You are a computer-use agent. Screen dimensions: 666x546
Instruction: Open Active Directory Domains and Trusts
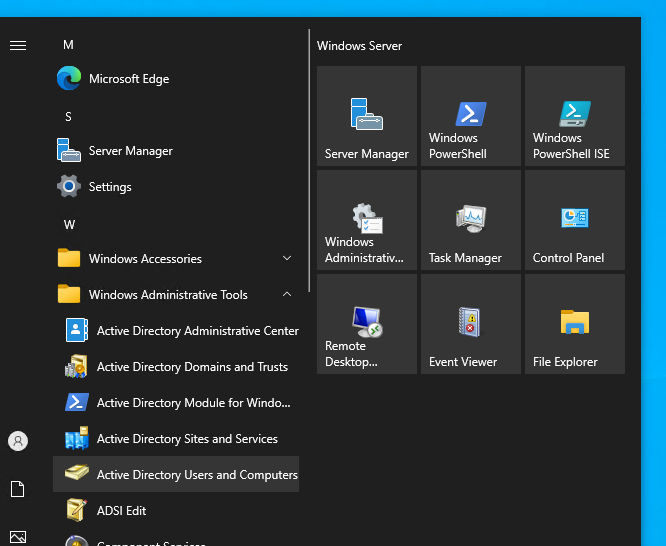[x=176, y=366]
